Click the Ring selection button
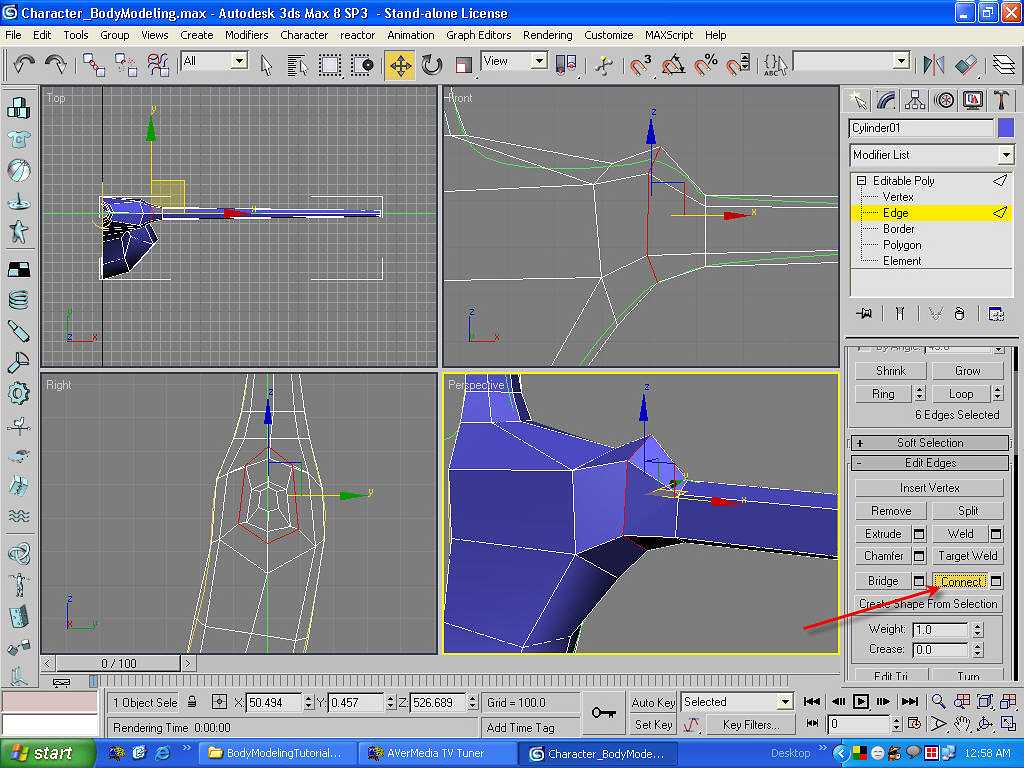The width and height of the screenshot is (1024, 768). click(x=883, y=394)
